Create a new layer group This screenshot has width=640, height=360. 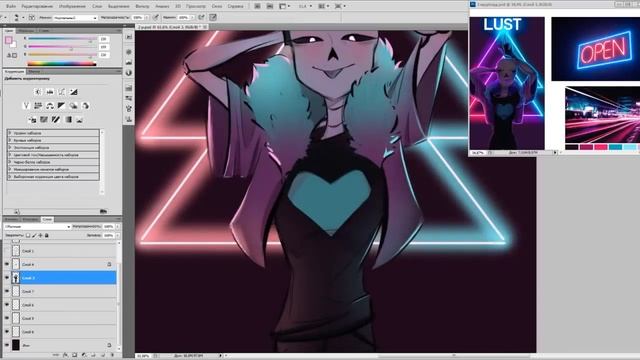point(93,355)
